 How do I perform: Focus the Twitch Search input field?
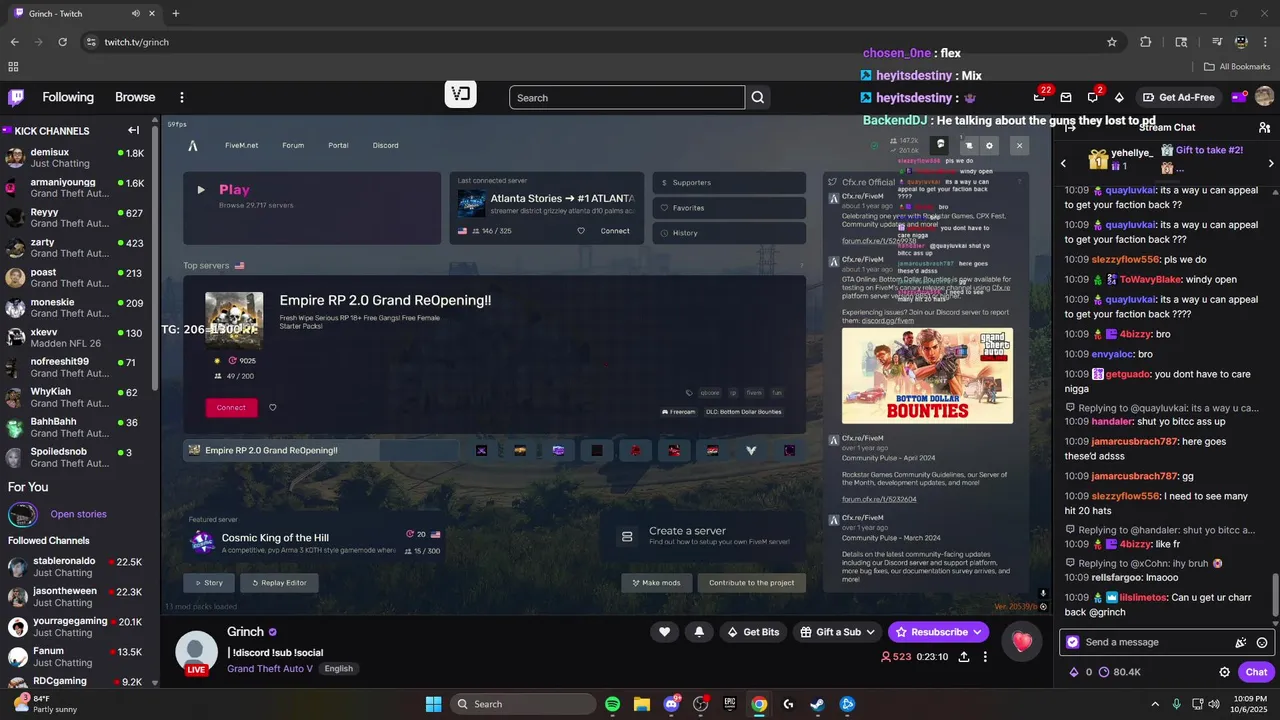627,97
